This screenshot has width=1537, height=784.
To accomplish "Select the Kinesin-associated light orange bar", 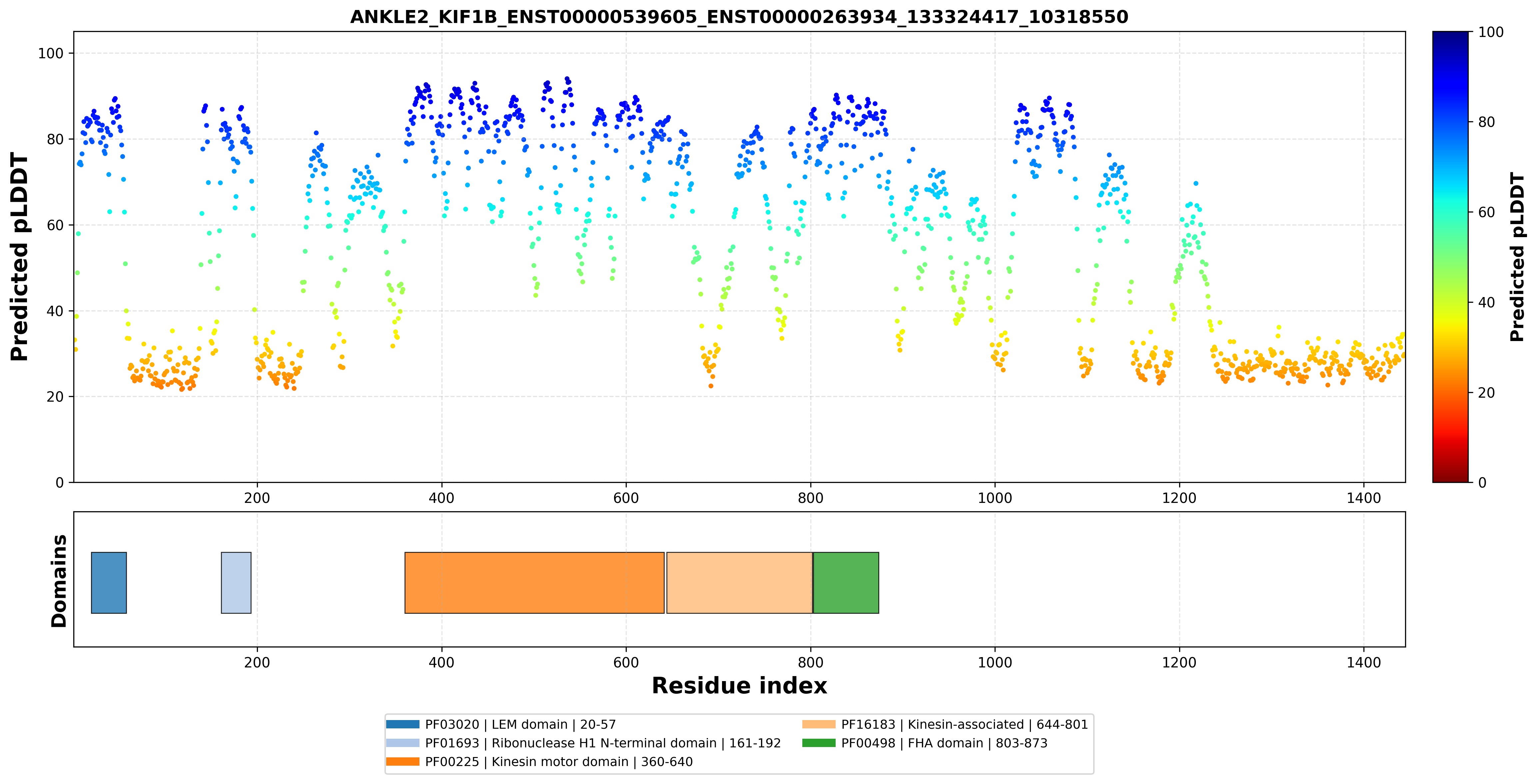I will (x=739, y=583).
